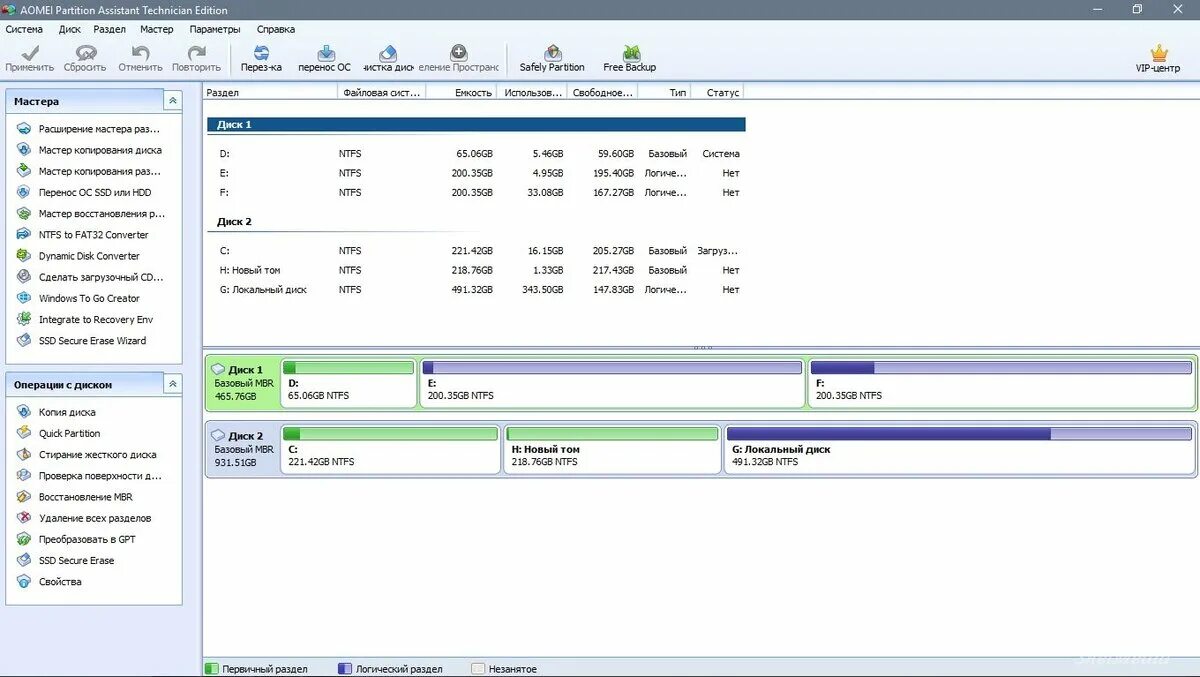1200x677 pixels.
Task: Click F: 200.35GB partition block in disk map
Action: tap(1001, 383)
